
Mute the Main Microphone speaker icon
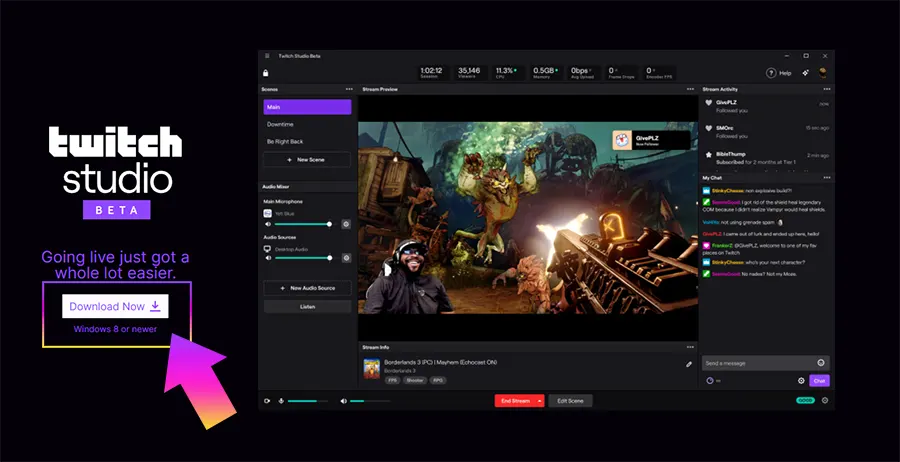pyautogui.click(x=267, y=224)
